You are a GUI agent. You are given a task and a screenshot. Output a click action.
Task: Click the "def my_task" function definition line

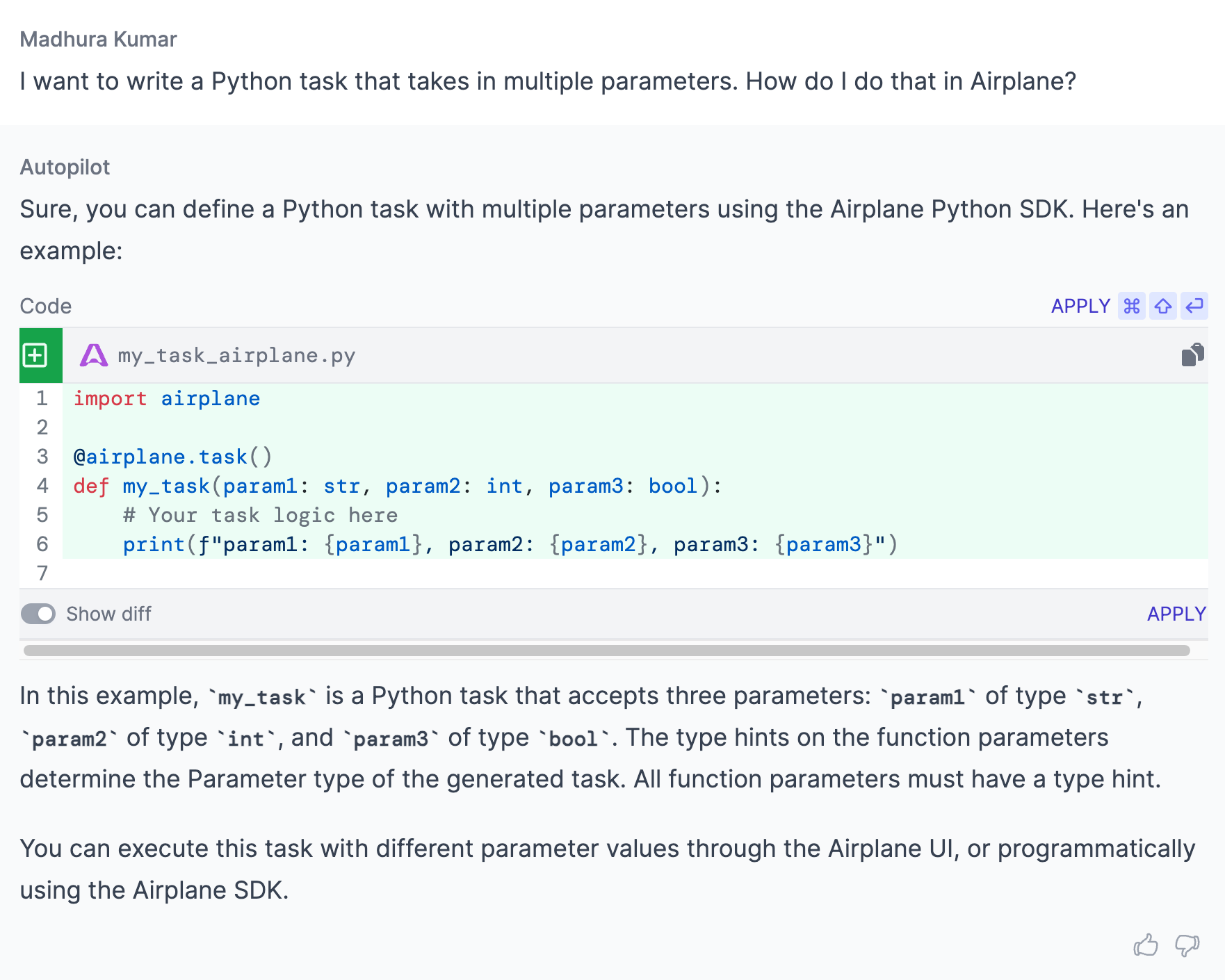coord(398,486)
